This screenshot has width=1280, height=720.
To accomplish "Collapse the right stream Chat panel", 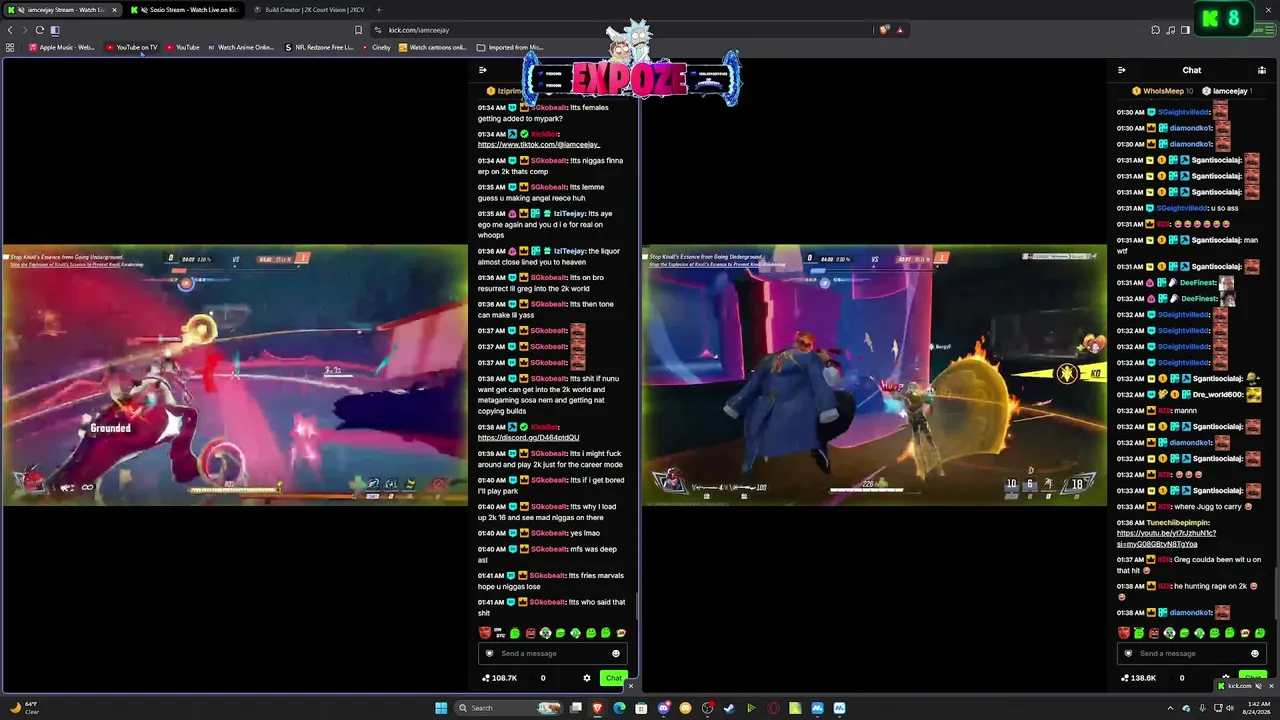I will 1121,70.
